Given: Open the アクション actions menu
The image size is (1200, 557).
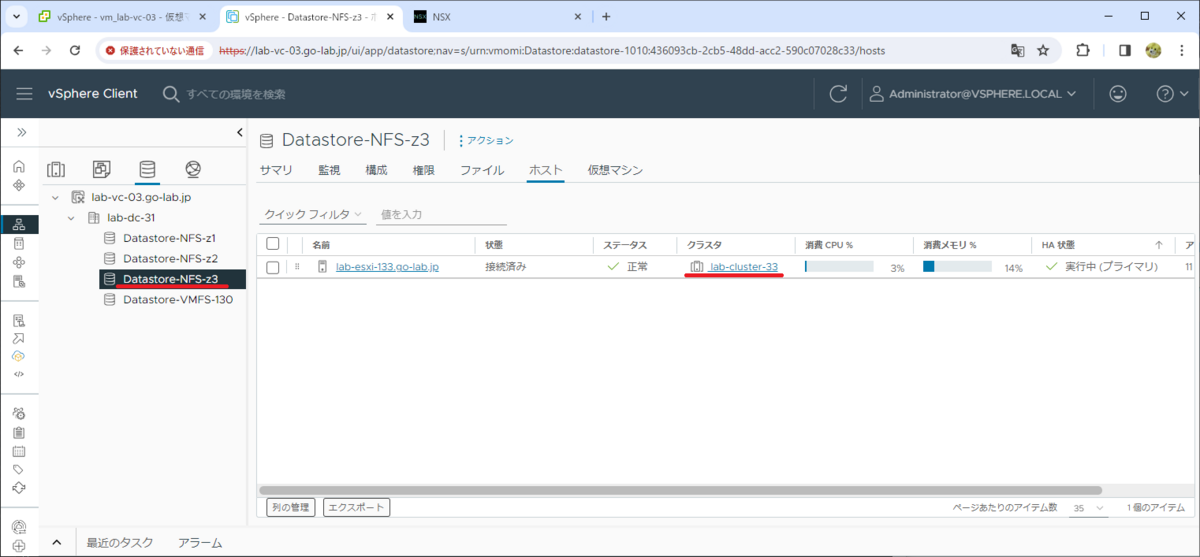Looking at the screenshot, I should pyautogui.click(x=486, y=141).
